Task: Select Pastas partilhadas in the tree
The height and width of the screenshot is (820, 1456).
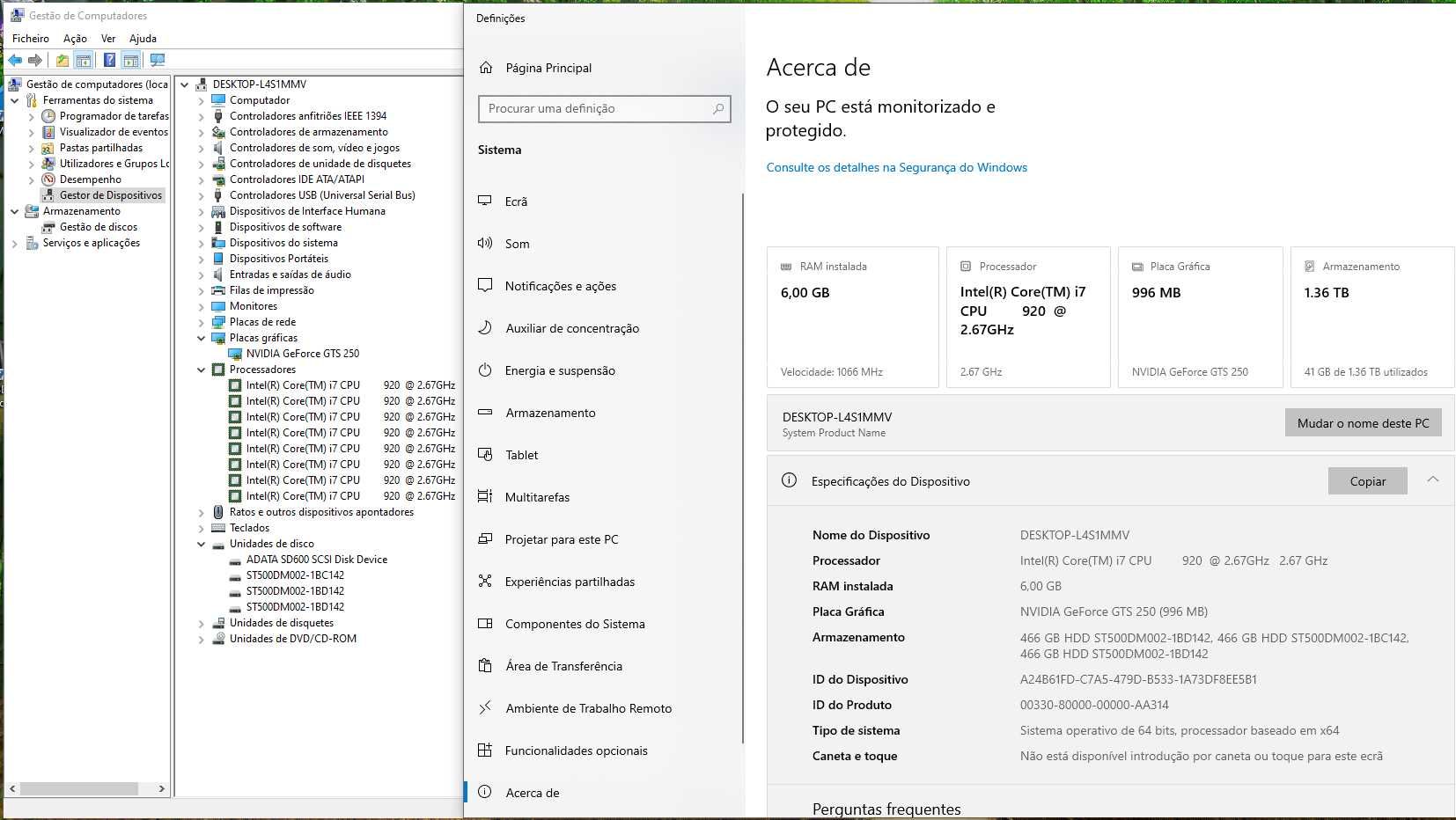Action: pos(100,148)
